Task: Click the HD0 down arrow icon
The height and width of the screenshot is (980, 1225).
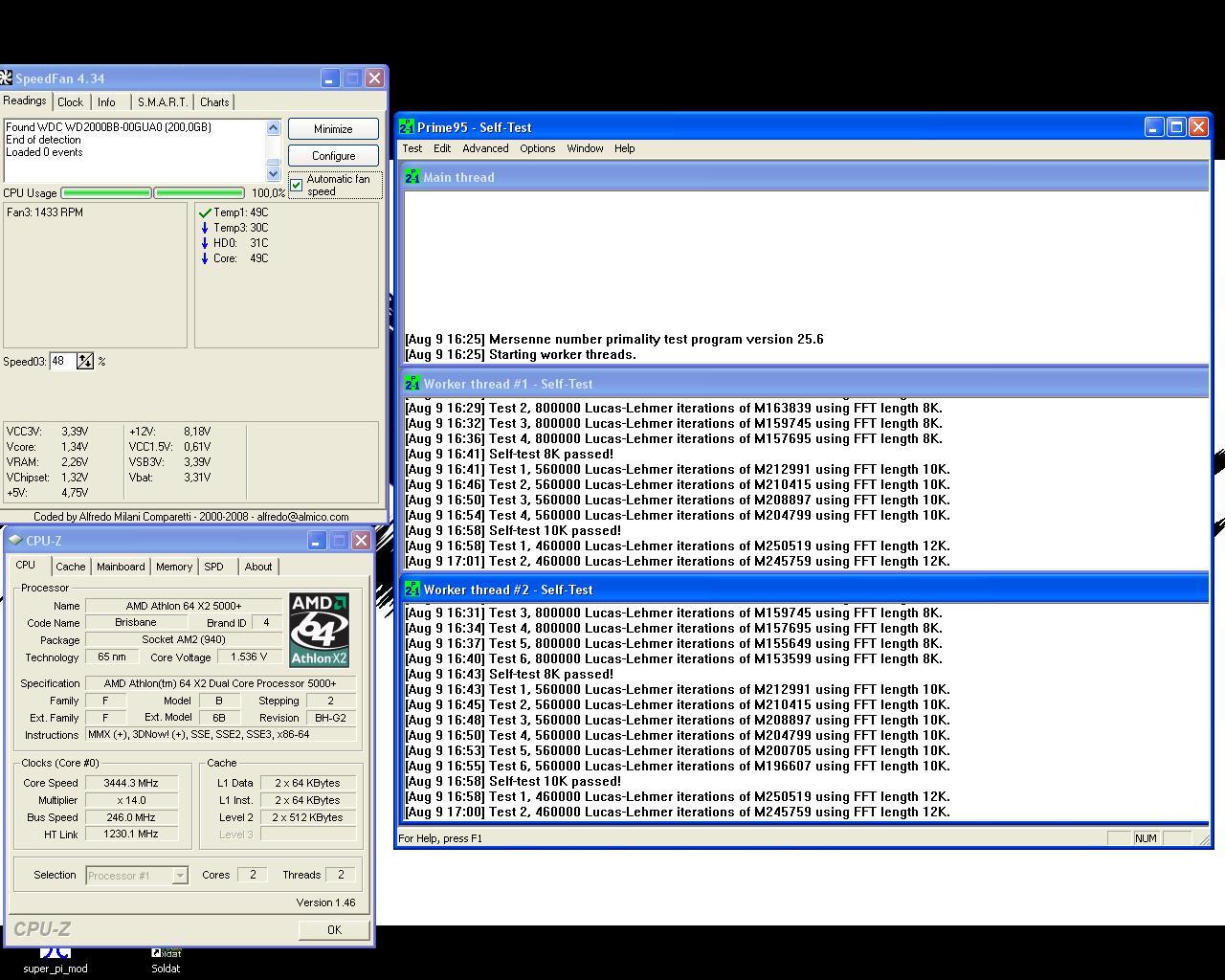Action: 205,243
